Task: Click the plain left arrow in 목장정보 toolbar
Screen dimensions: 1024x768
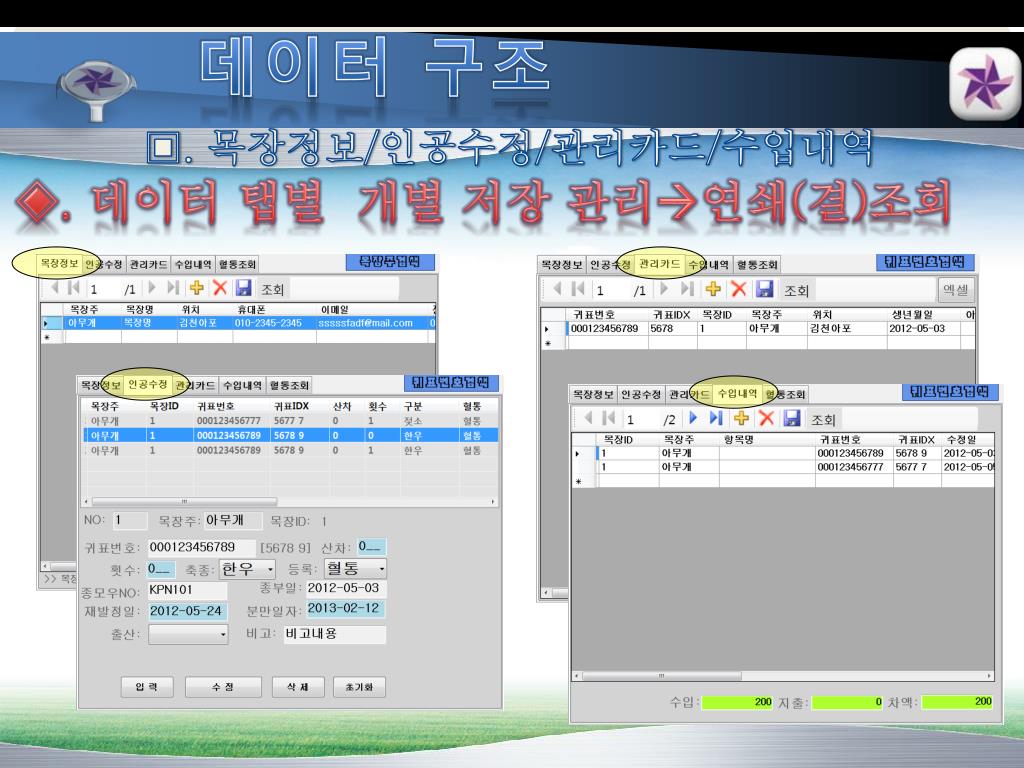Action: click(x=55, y=287)
